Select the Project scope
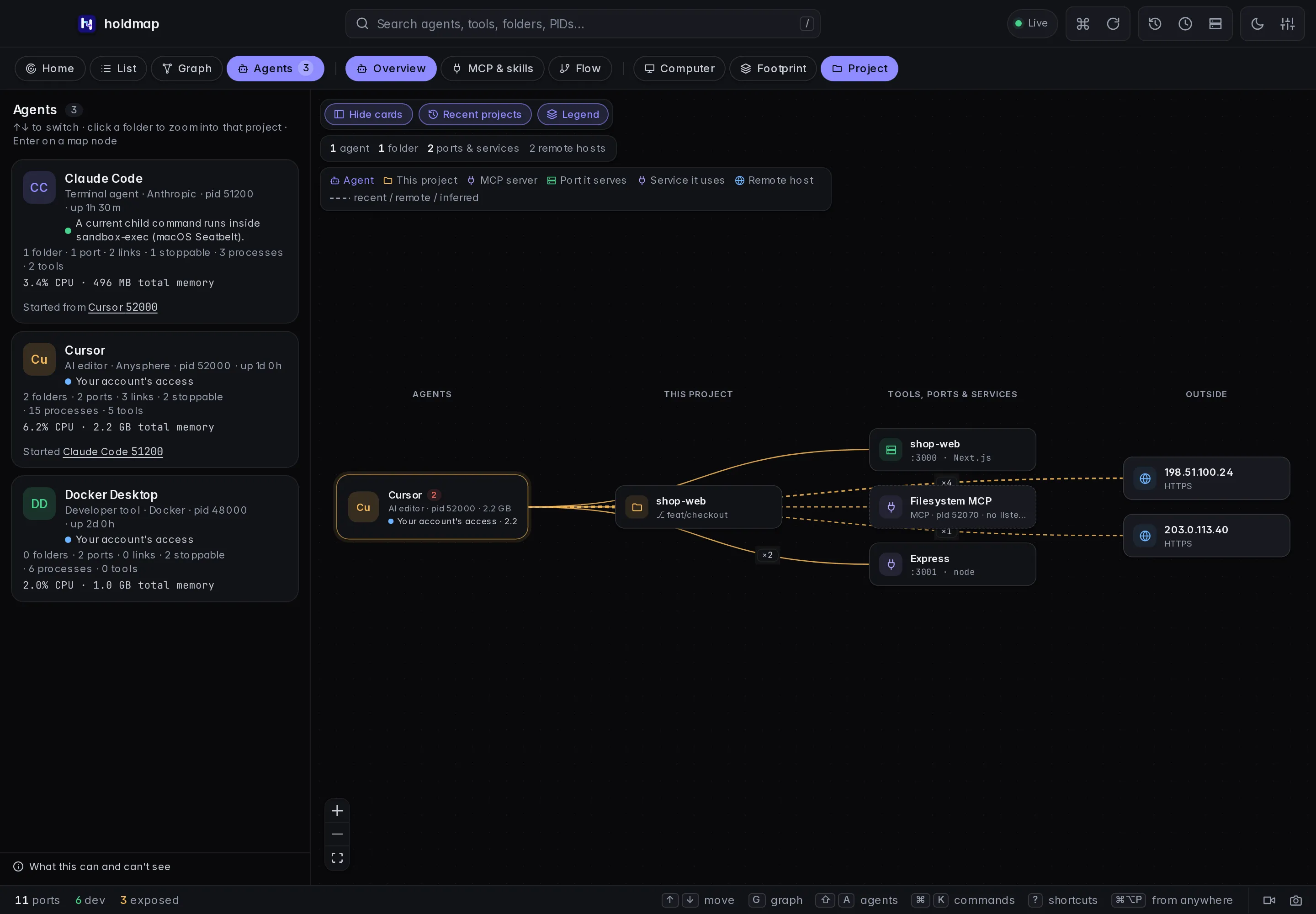This screenshot has height=914, width=1316. click(859, 68)
